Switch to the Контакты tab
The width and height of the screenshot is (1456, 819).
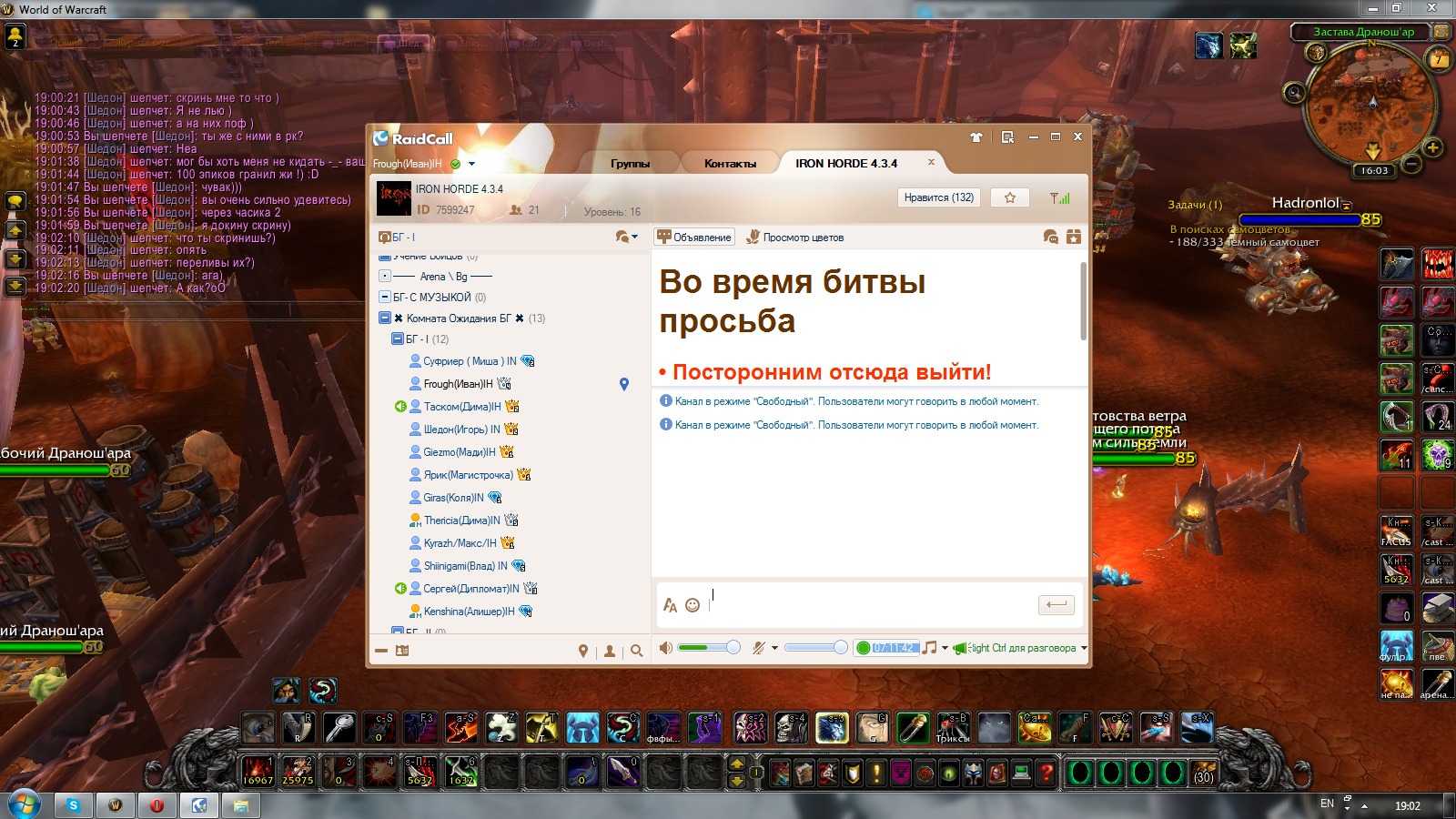click(730, 164)
